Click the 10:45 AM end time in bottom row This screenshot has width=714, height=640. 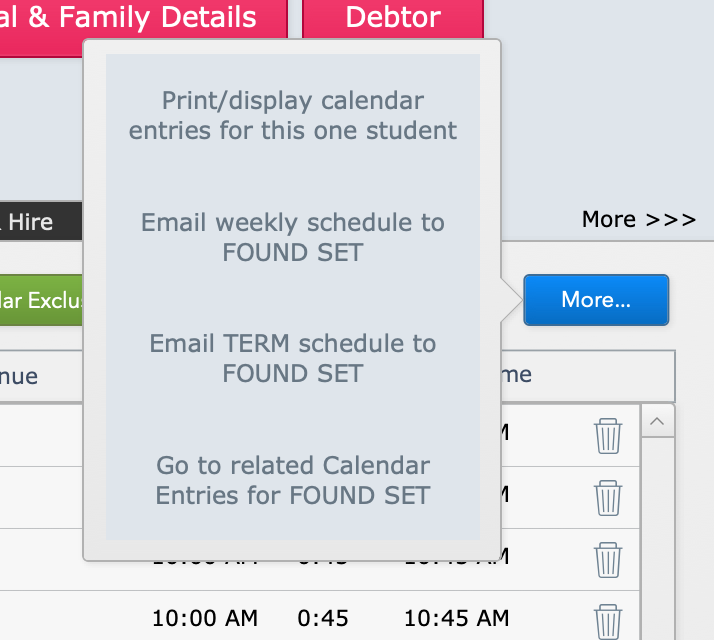[457, 618]
